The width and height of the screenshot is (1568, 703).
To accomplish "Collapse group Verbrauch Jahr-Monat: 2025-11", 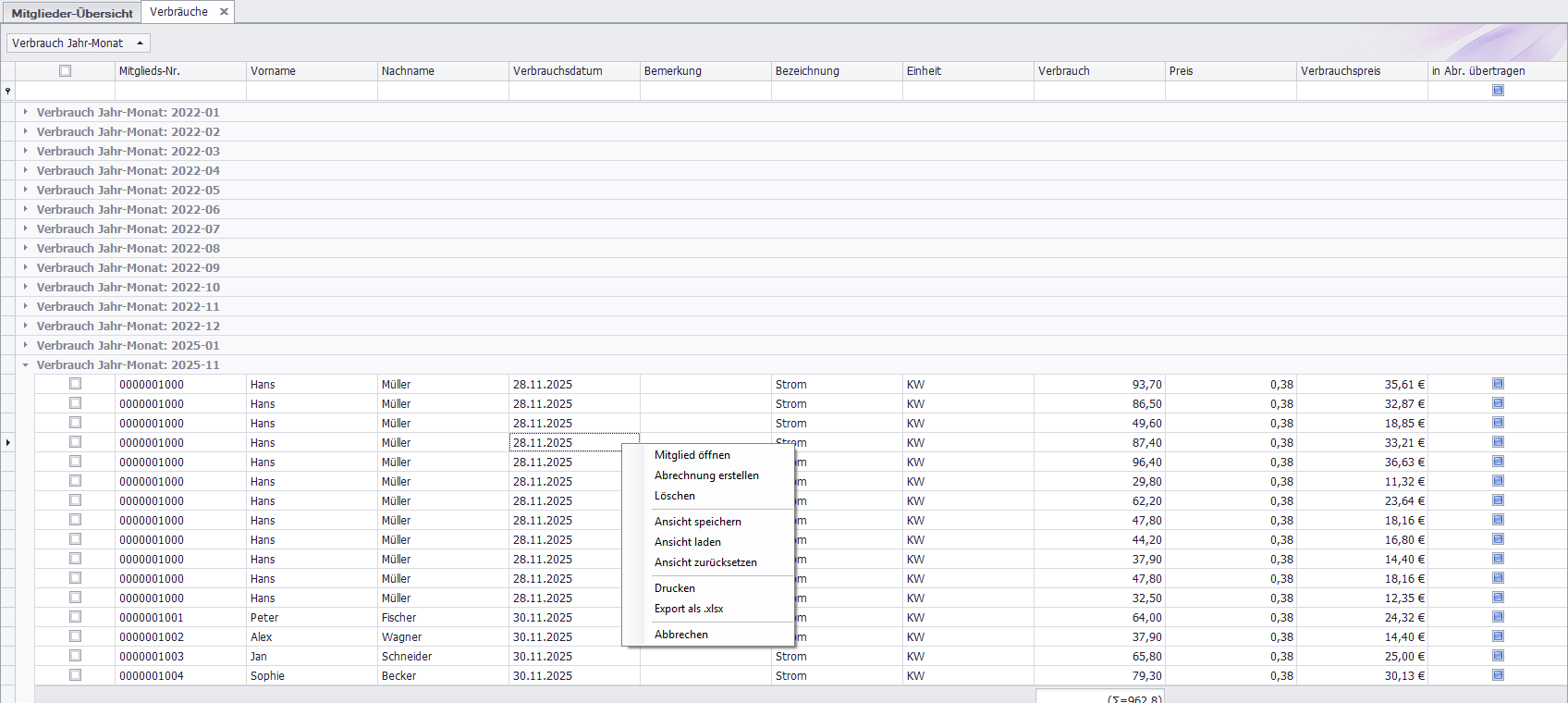I will pyautogui.click(x=25, y=365).
